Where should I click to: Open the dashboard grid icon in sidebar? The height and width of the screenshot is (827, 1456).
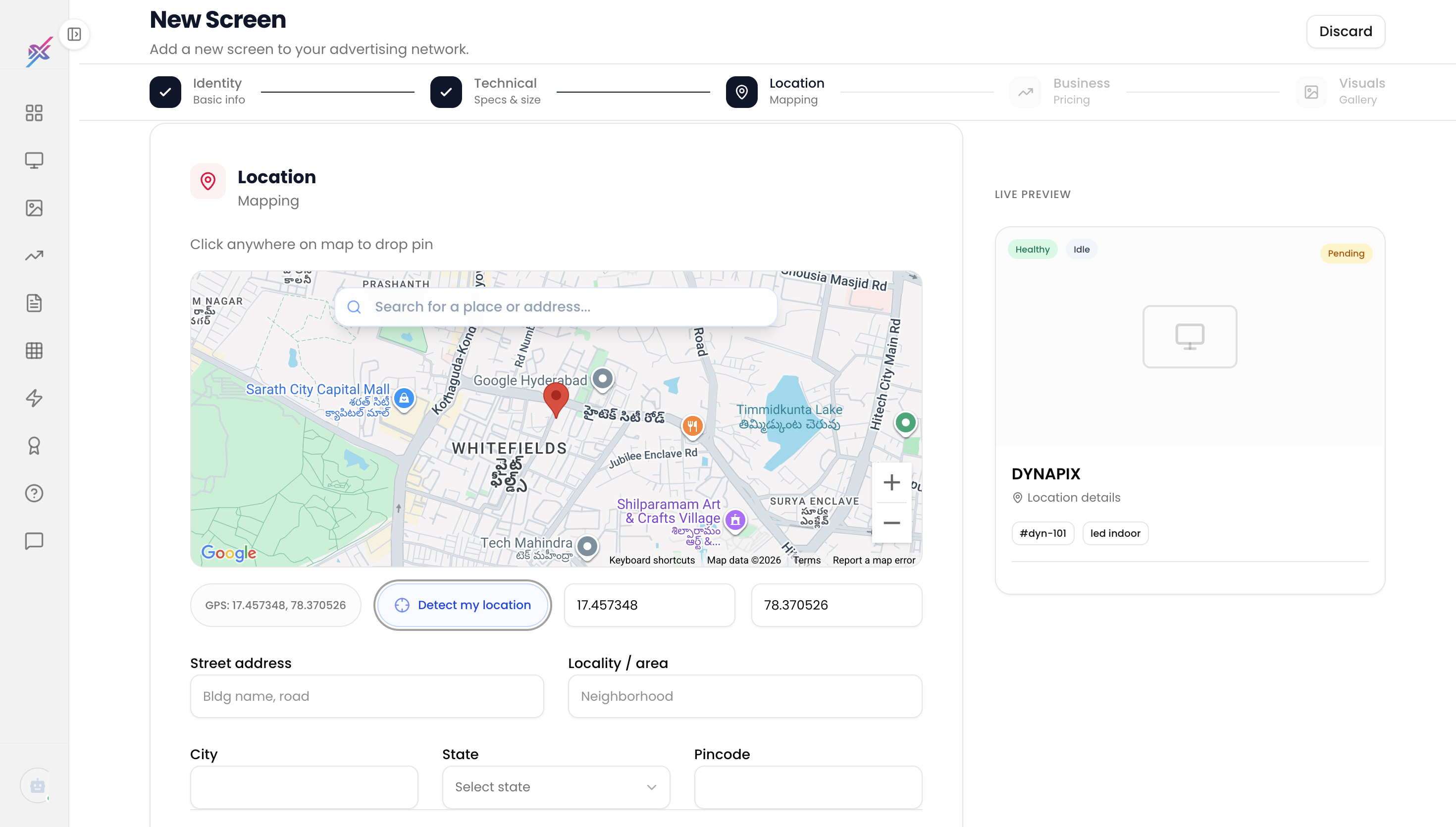[34, 113]
